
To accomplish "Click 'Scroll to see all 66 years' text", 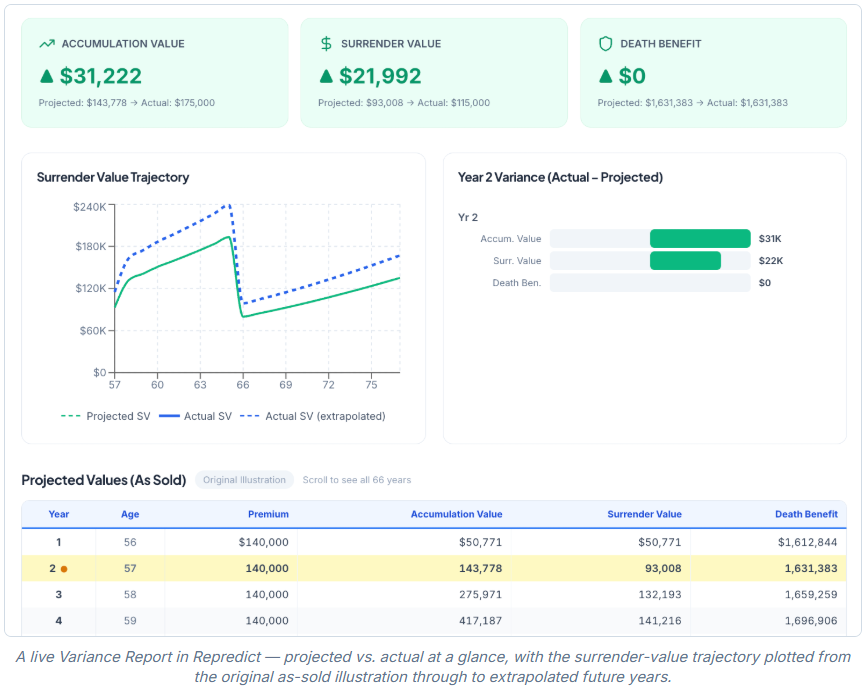I will [x=356, y=480].
